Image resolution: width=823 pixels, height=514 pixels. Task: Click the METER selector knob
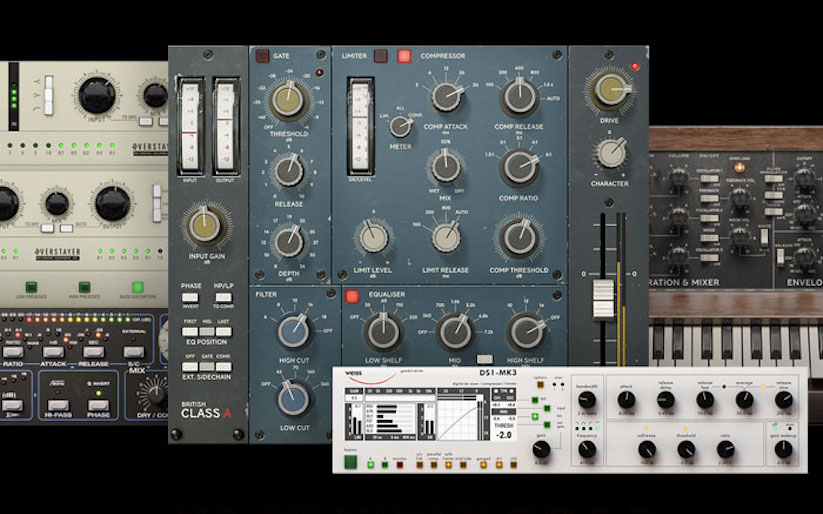click(400, 126)
